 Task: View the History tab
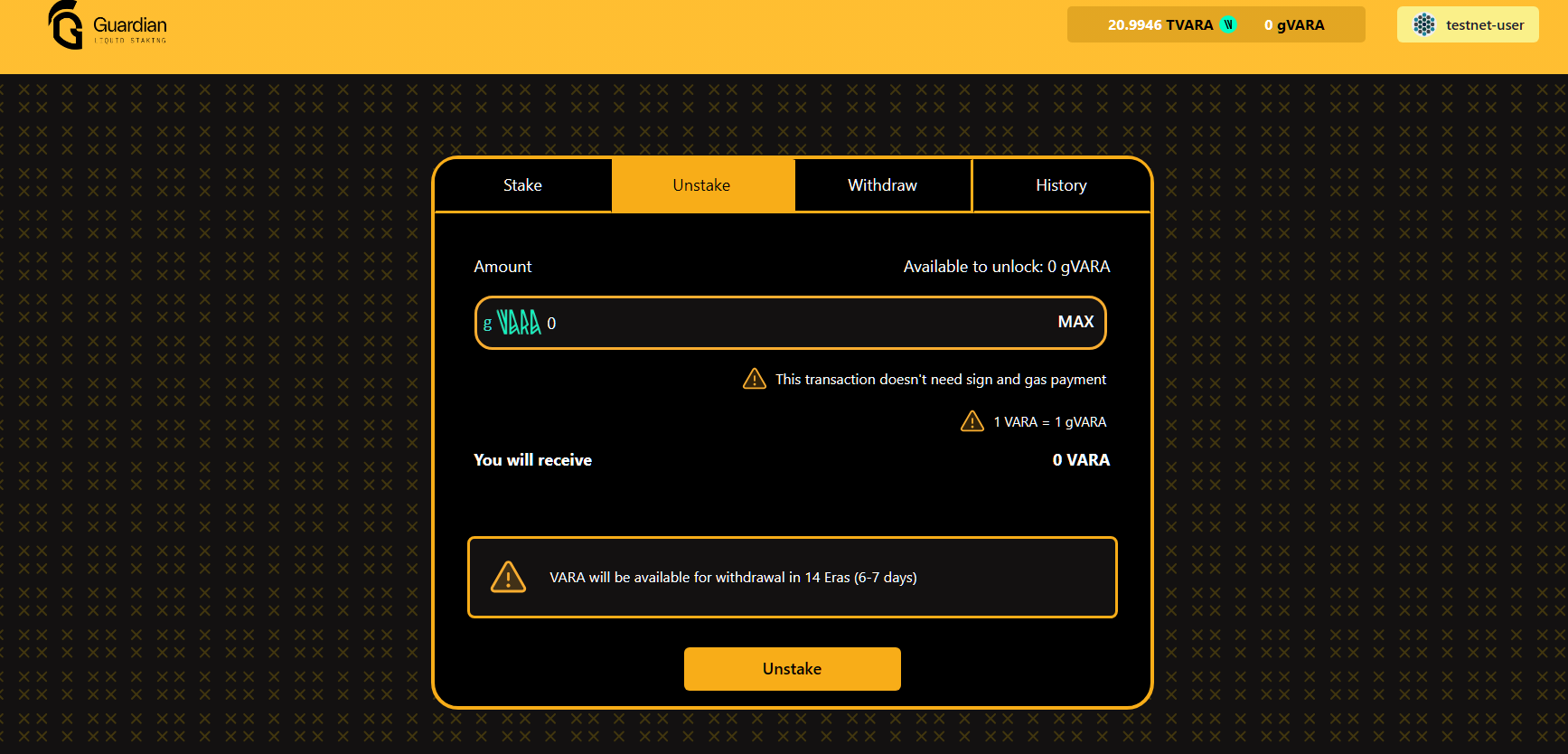click(1061, 185)
